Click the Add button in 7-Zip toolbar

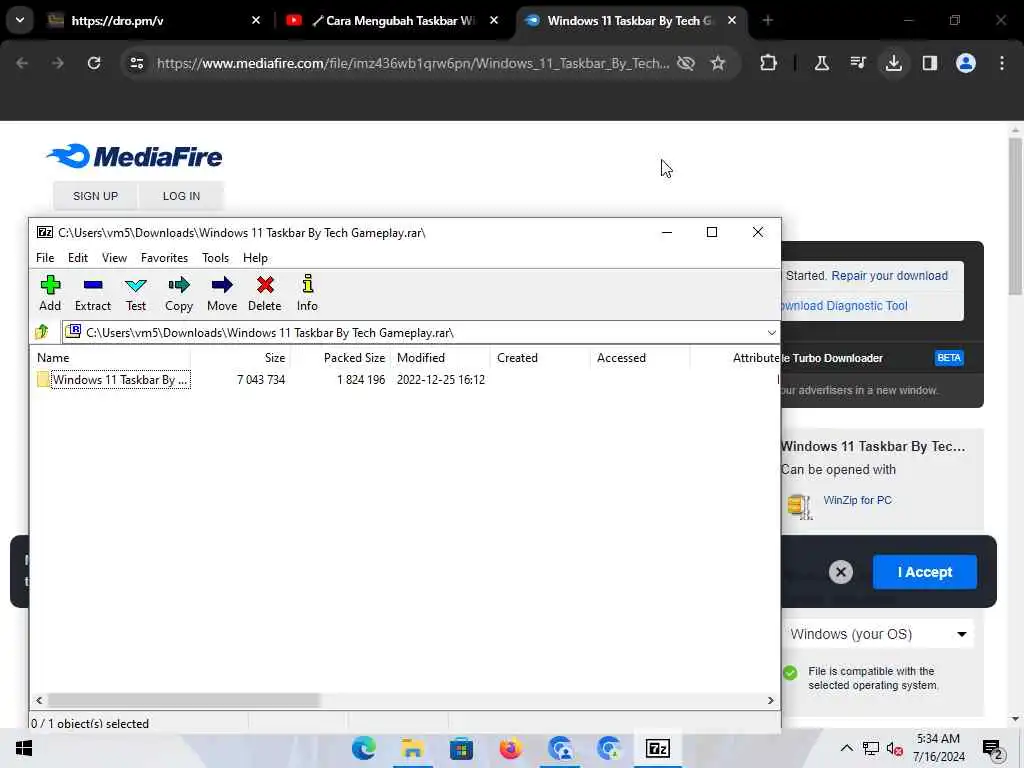tap(50, 293)
